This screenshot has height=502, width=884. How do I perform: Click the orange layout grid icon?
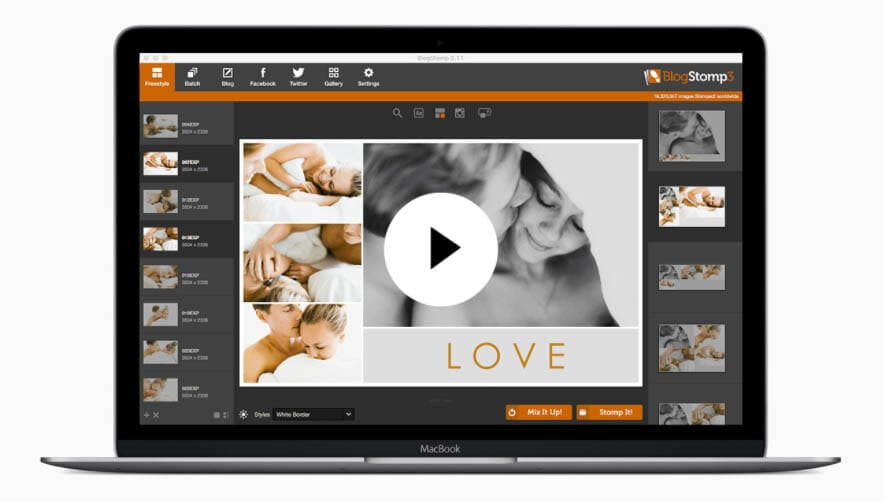click(x=440, y=113)
